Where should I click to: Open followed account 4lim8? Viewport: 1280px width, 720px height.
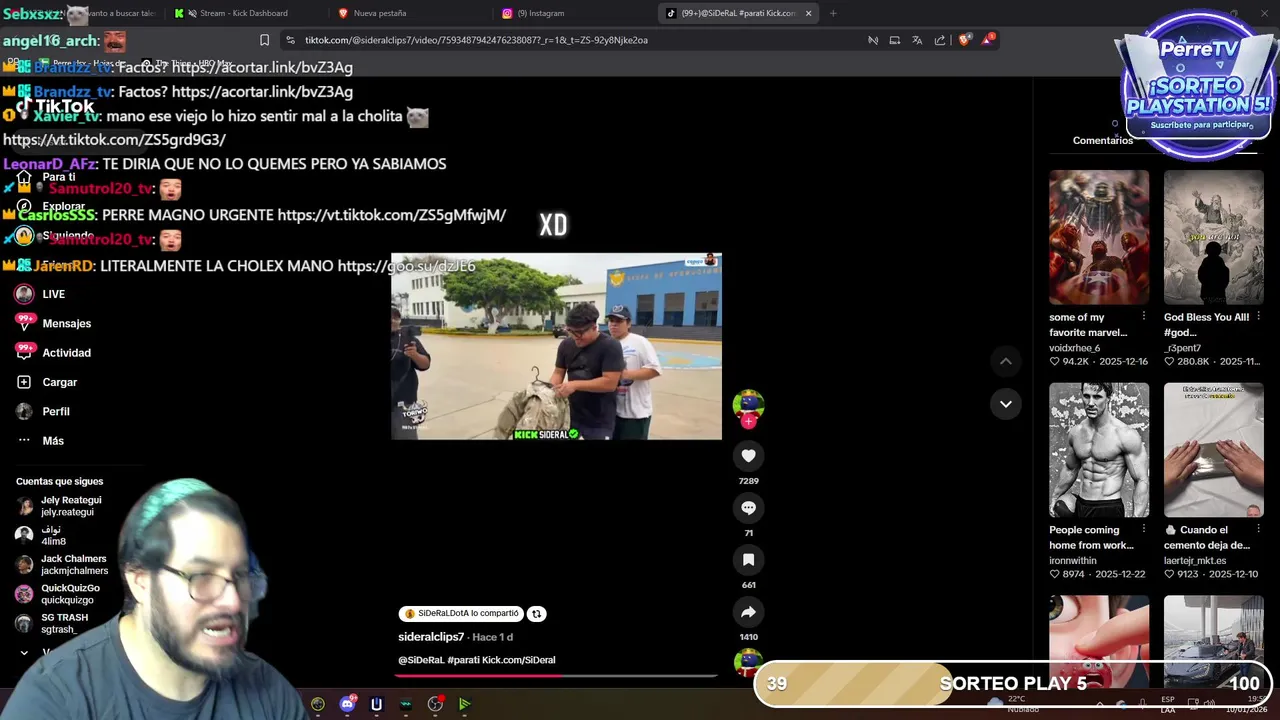42,535
